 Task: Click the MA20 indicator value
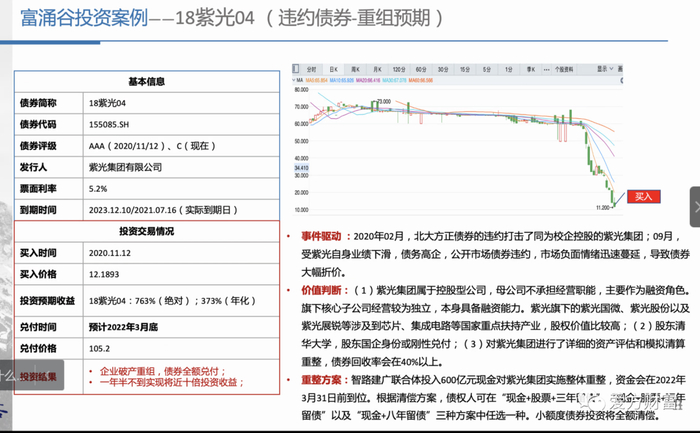coord(368,80)
